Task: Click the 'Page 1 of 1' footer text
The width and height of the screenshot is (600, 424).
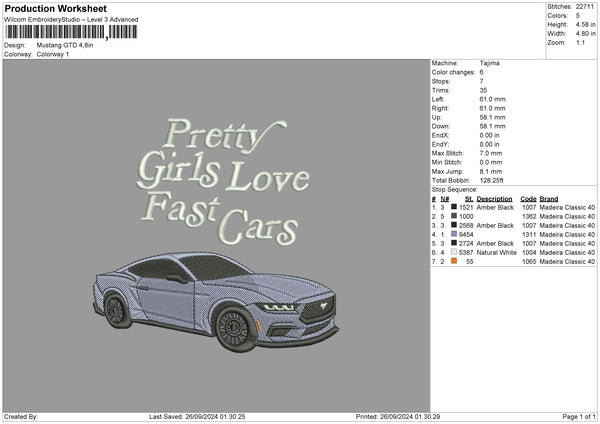Action: [579, 417]
